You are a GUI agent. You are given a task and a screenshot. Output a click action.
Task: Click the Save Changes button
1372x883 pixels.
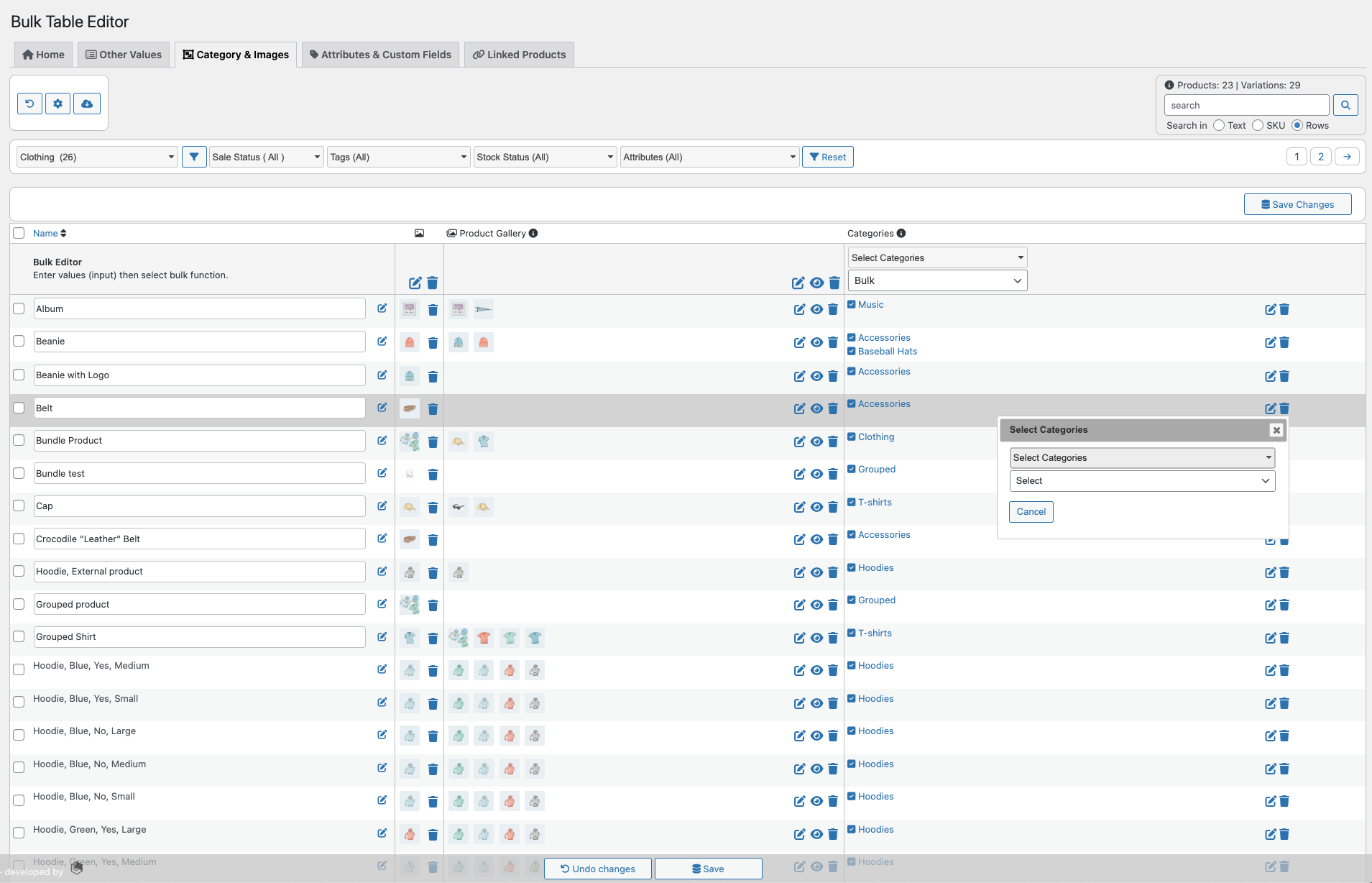1297,203
